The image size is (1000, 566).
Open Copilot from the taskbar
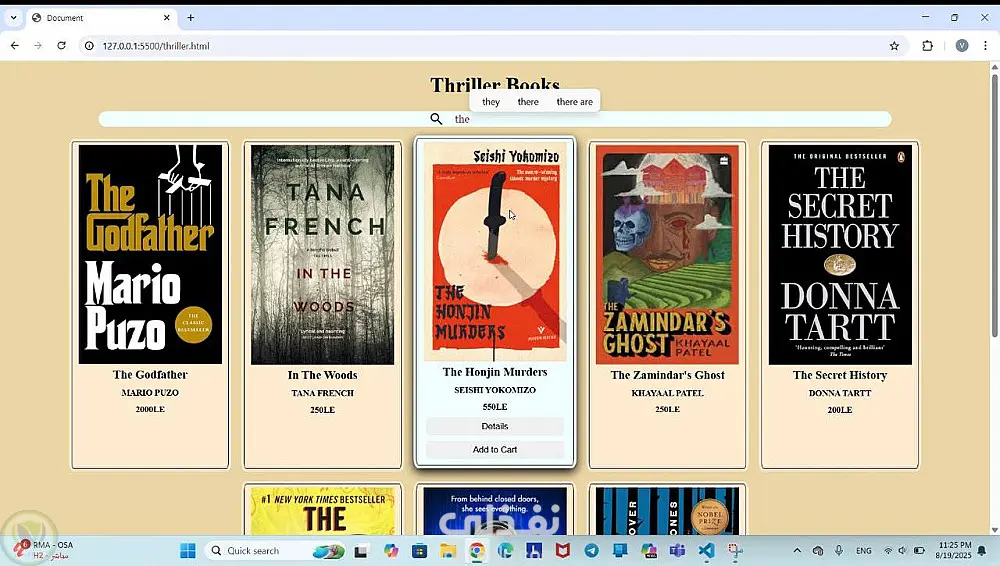click(391, 550)
